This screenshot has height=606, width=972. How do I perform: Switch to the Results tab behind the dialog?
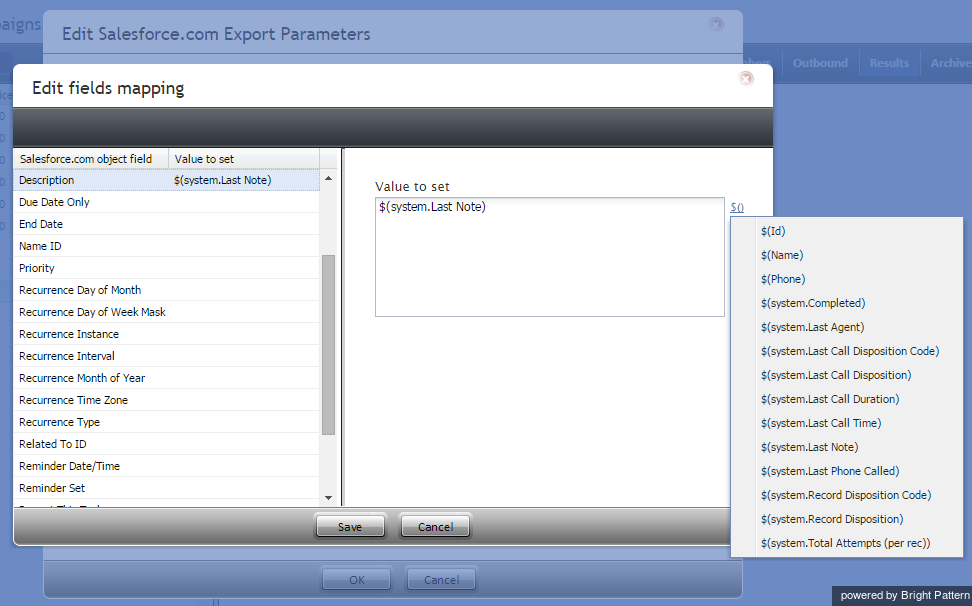(x=889, y=63)
